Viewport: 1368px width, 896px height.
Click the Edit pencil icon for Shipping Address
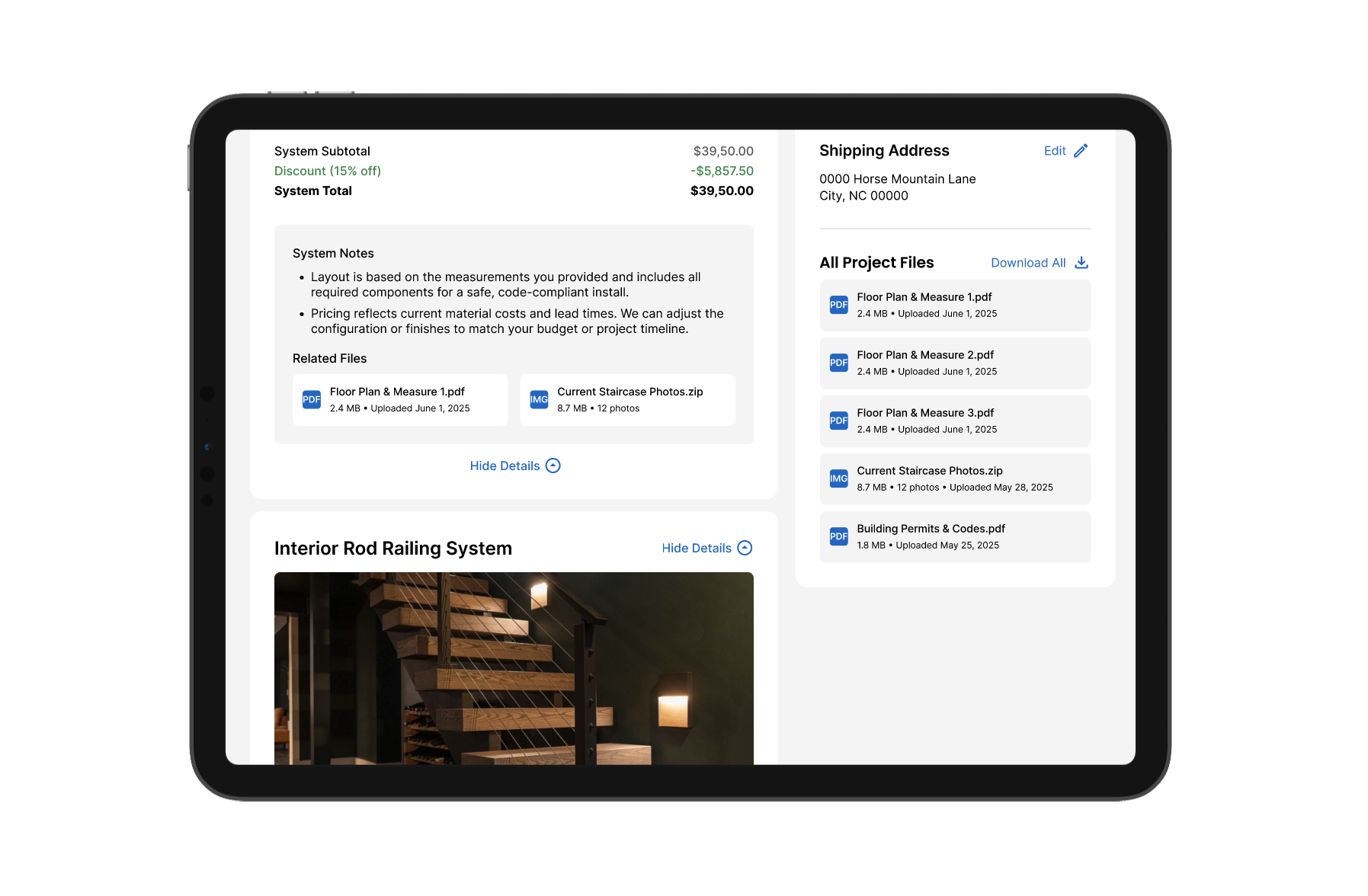coord(1081,151)
